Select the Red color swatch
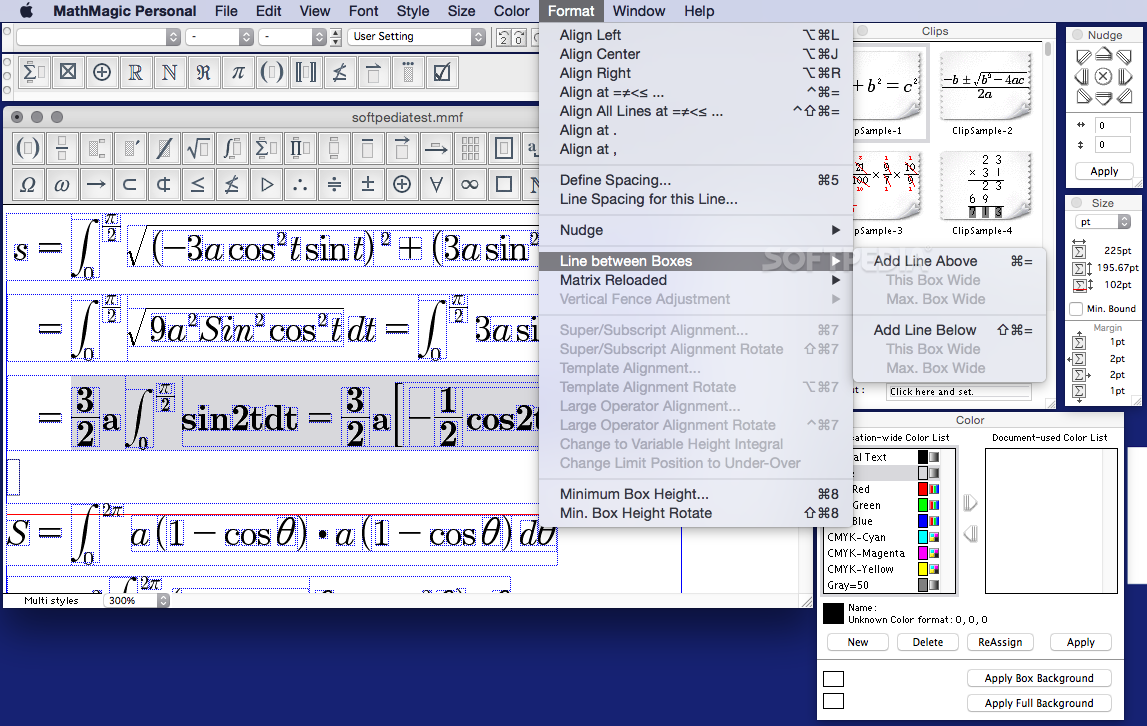The image size is (1147, 726). [923, 489]
